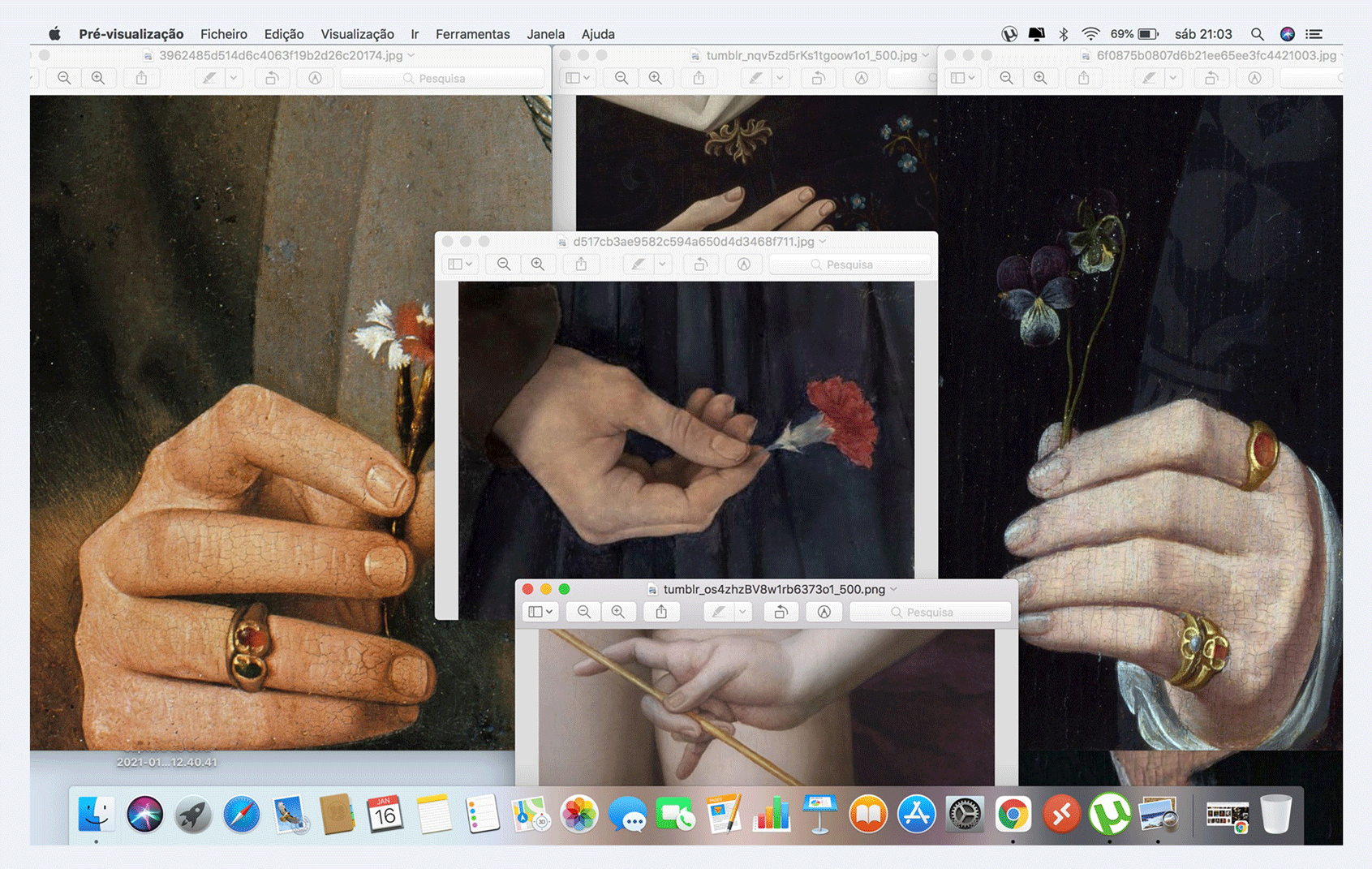
Task: Show Markup toolbar in 3962485d window
Action: 315,78
